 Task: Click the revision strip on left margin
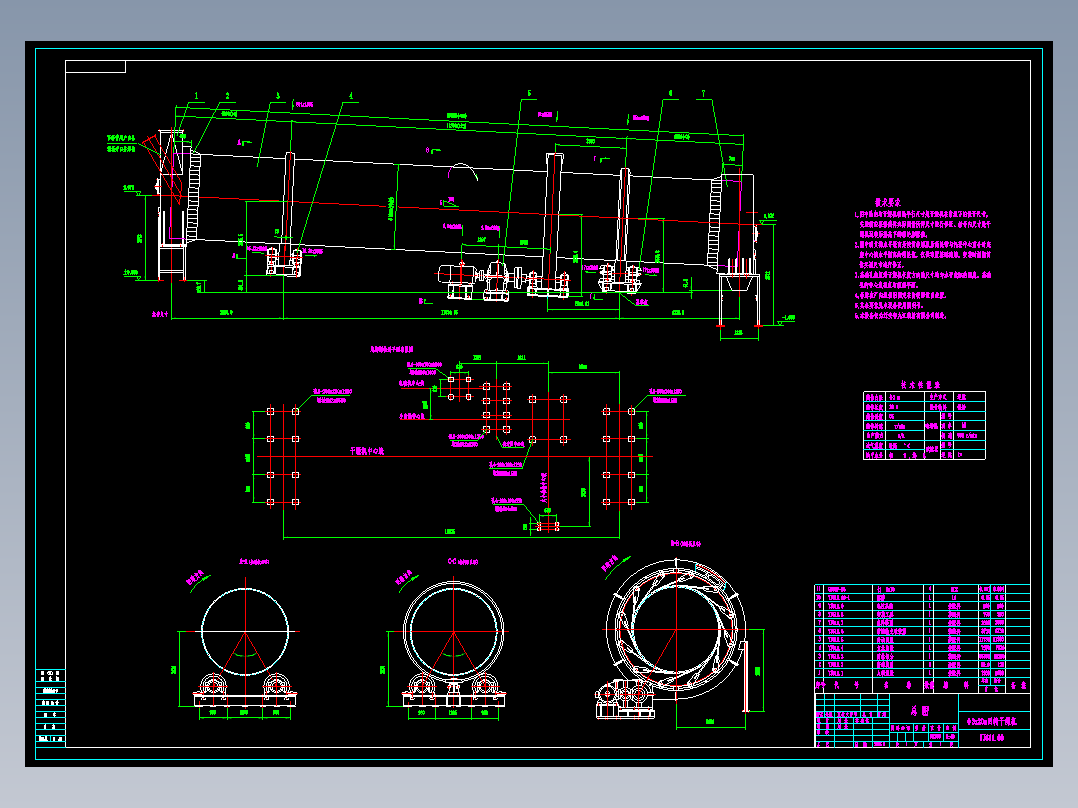coord(50,707)
